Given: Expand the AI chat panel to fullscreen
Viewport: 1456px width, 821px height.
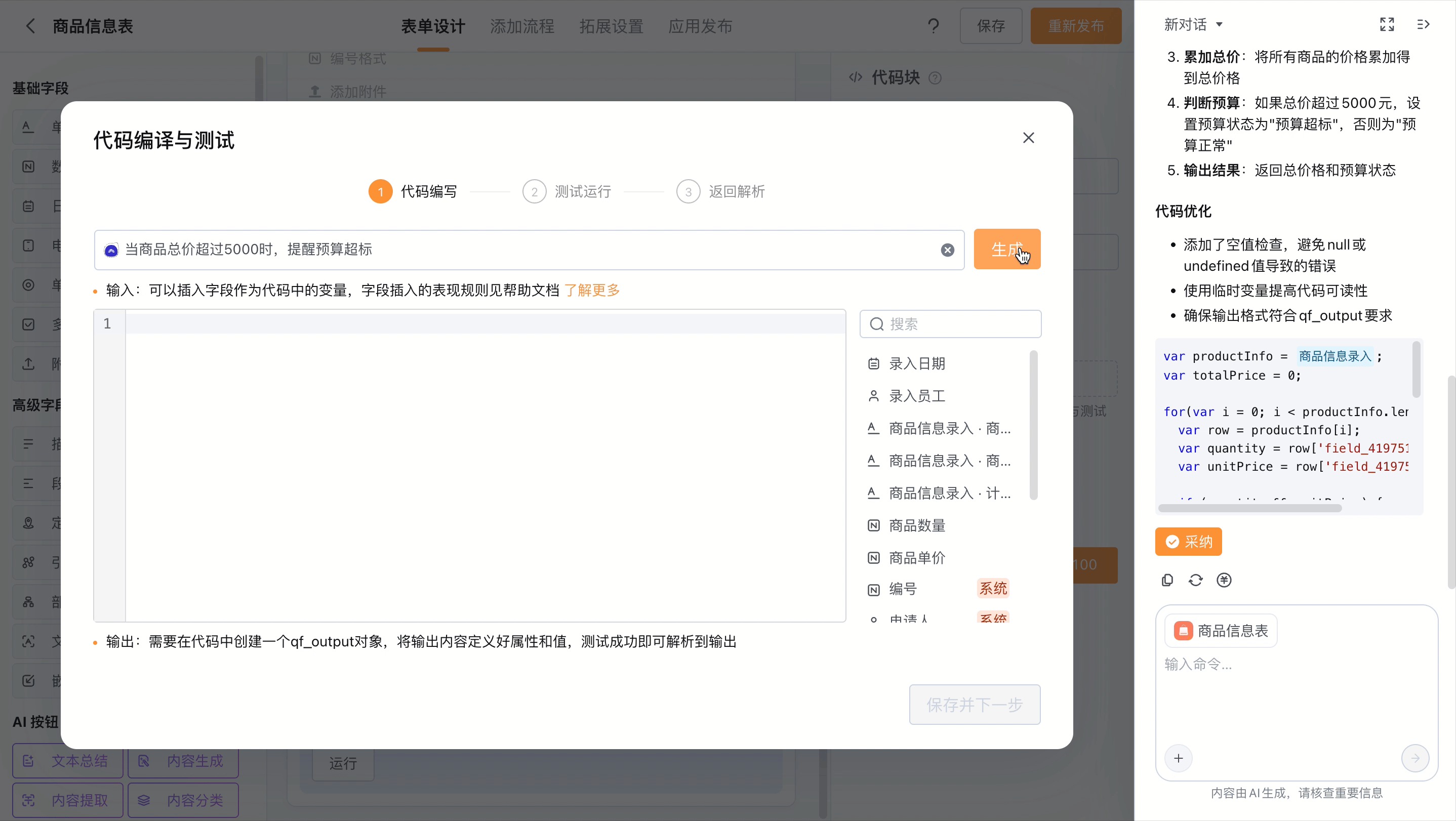Looking at the screenshot, I should (1387, 24).
